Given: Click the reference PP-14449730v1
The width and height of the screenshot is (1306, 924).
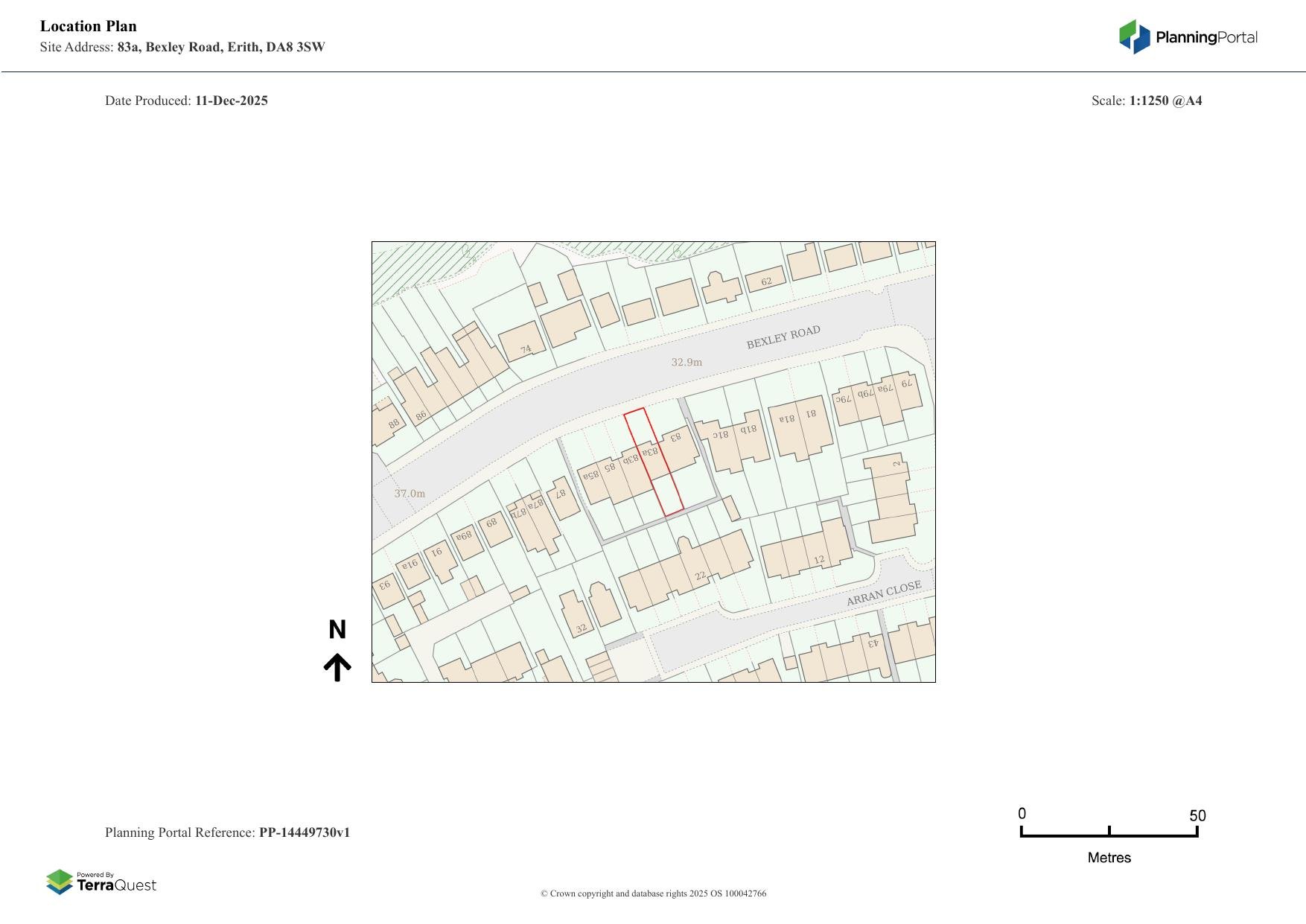Looking at the screenshot, I should [305, 832].
